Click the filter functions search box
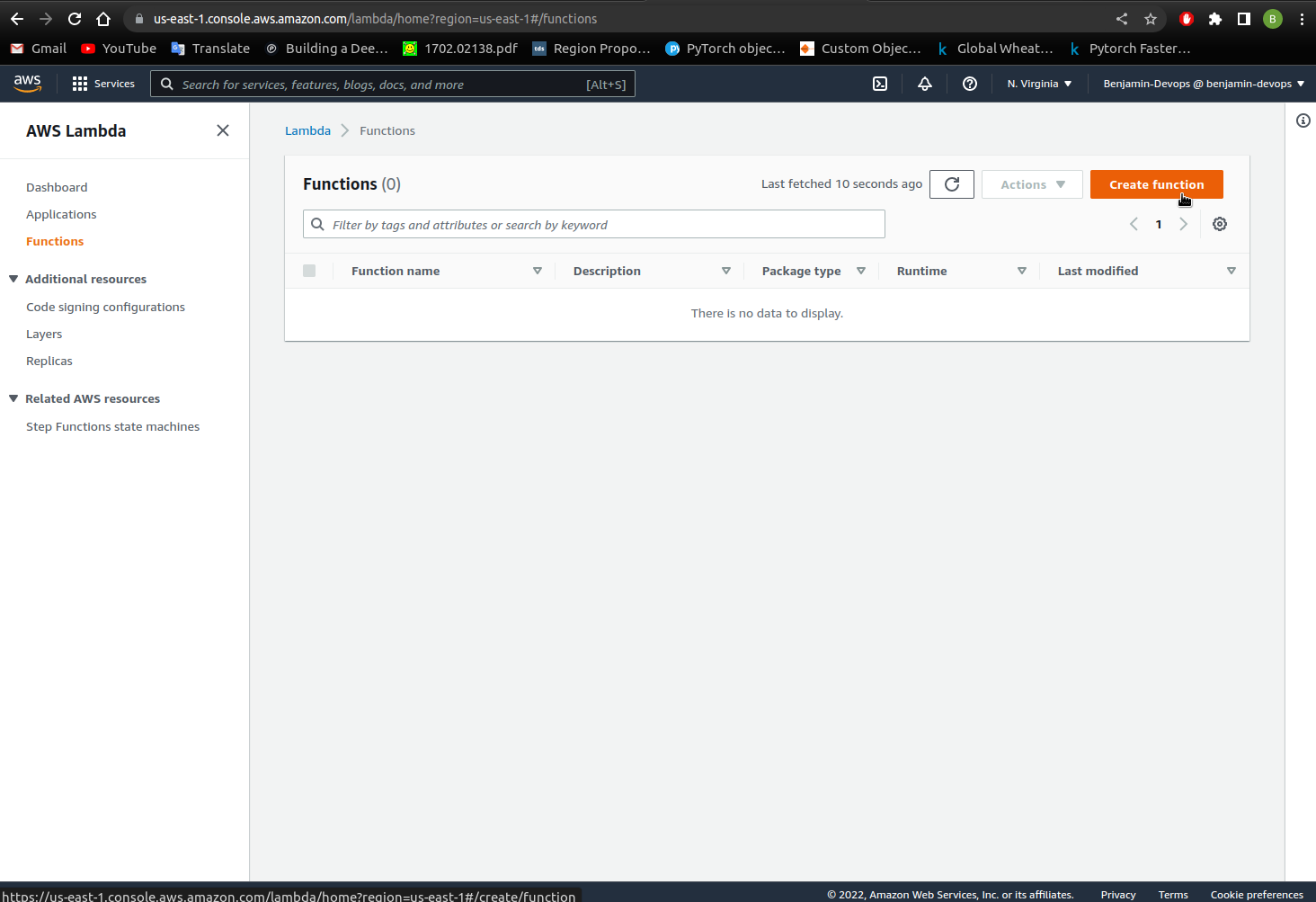1316x902 pixels. pyautogui.click(x=594, y=224)
